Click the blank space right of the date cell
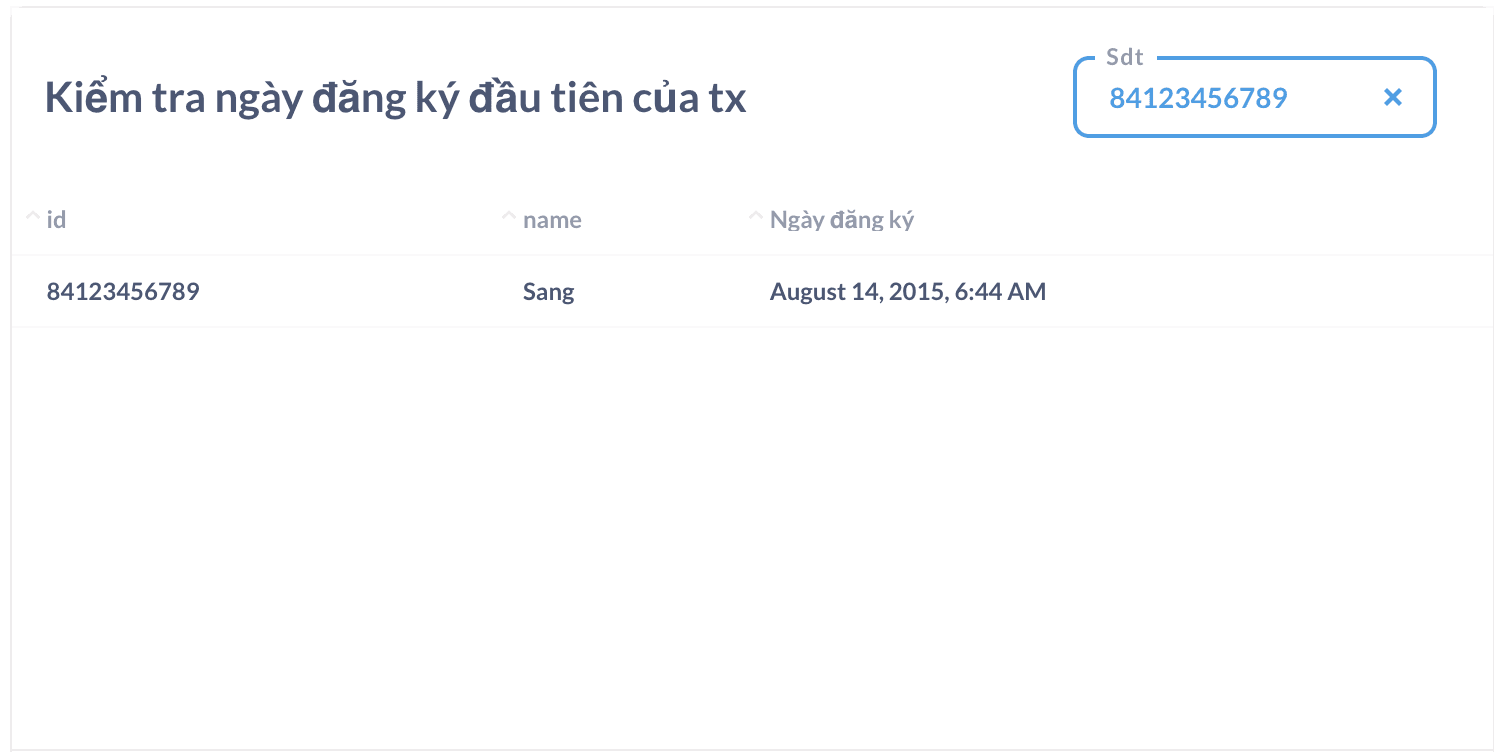Image resolution: width=1510 pixels, height=752 pixels. (1250, 292)
